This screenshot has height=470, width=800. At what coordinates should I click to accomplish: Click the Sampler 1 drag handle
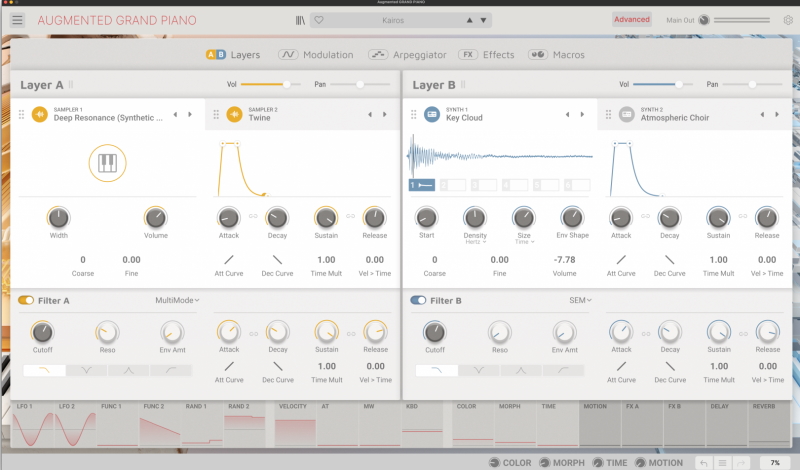[21, 115]
